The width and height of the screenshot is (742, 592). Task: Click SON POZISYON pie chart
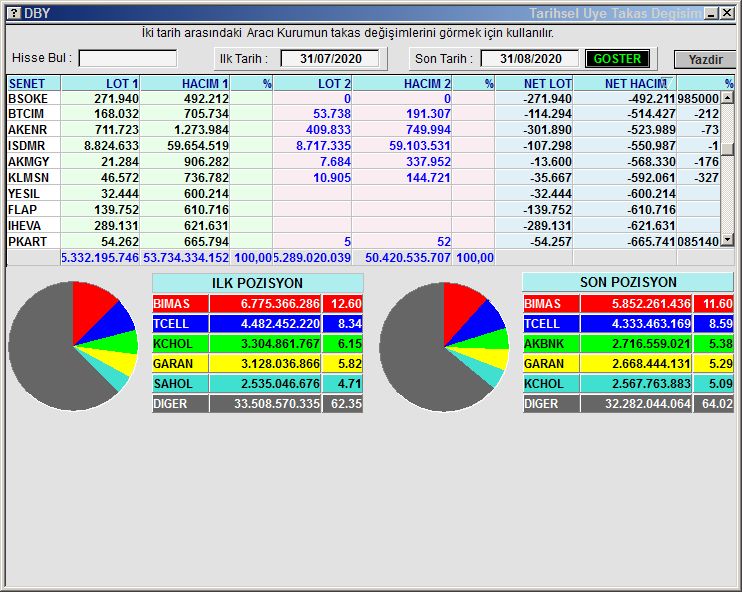pos(444,346)
